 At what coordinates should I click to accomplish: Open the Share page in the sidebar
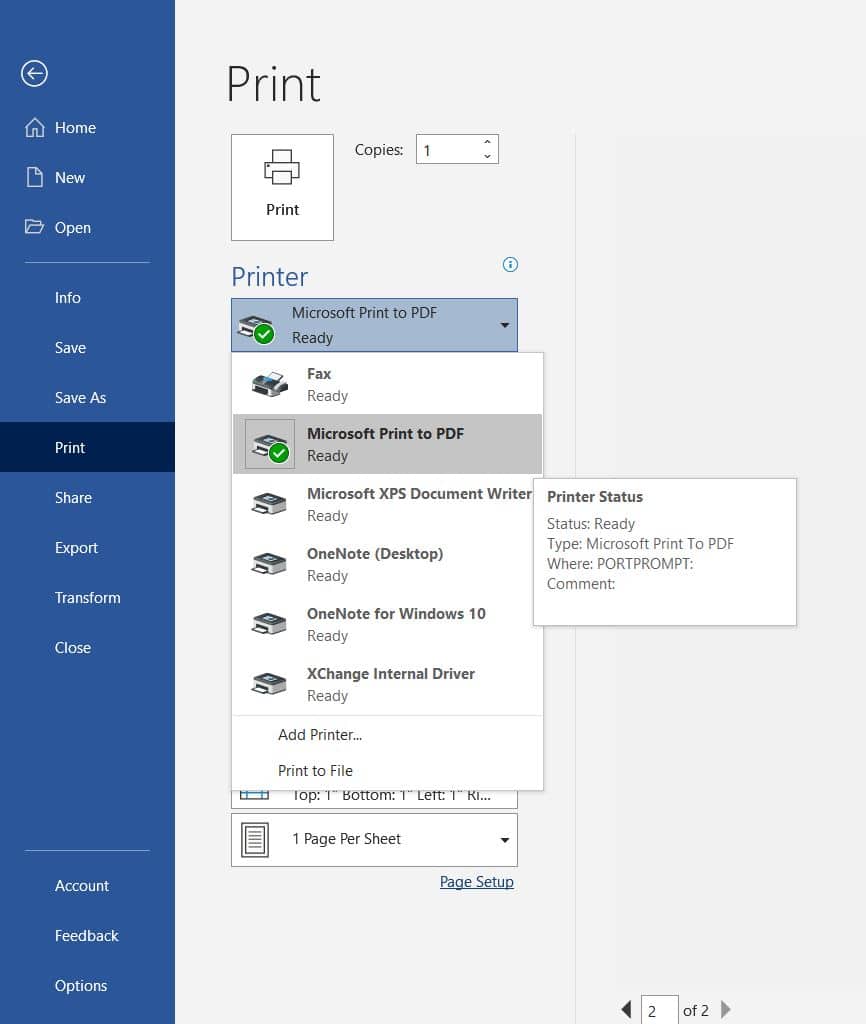tap(88, 498)
